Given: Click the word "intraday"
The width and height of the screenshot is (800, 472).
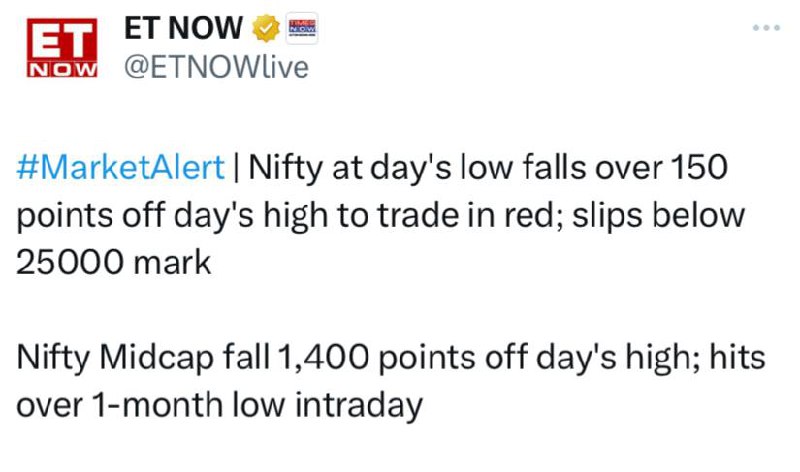Looking at the screenshot, I should point(359,406).
